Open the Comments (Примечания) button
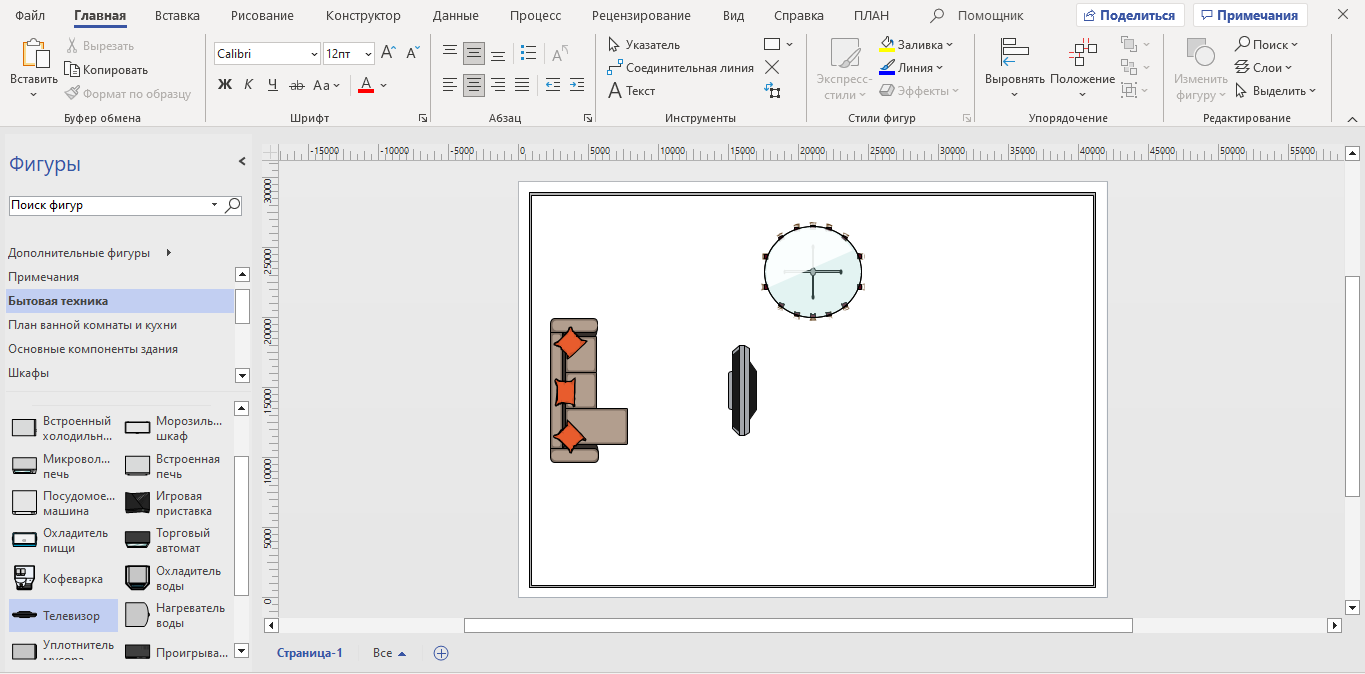 tap(1250, 16)
